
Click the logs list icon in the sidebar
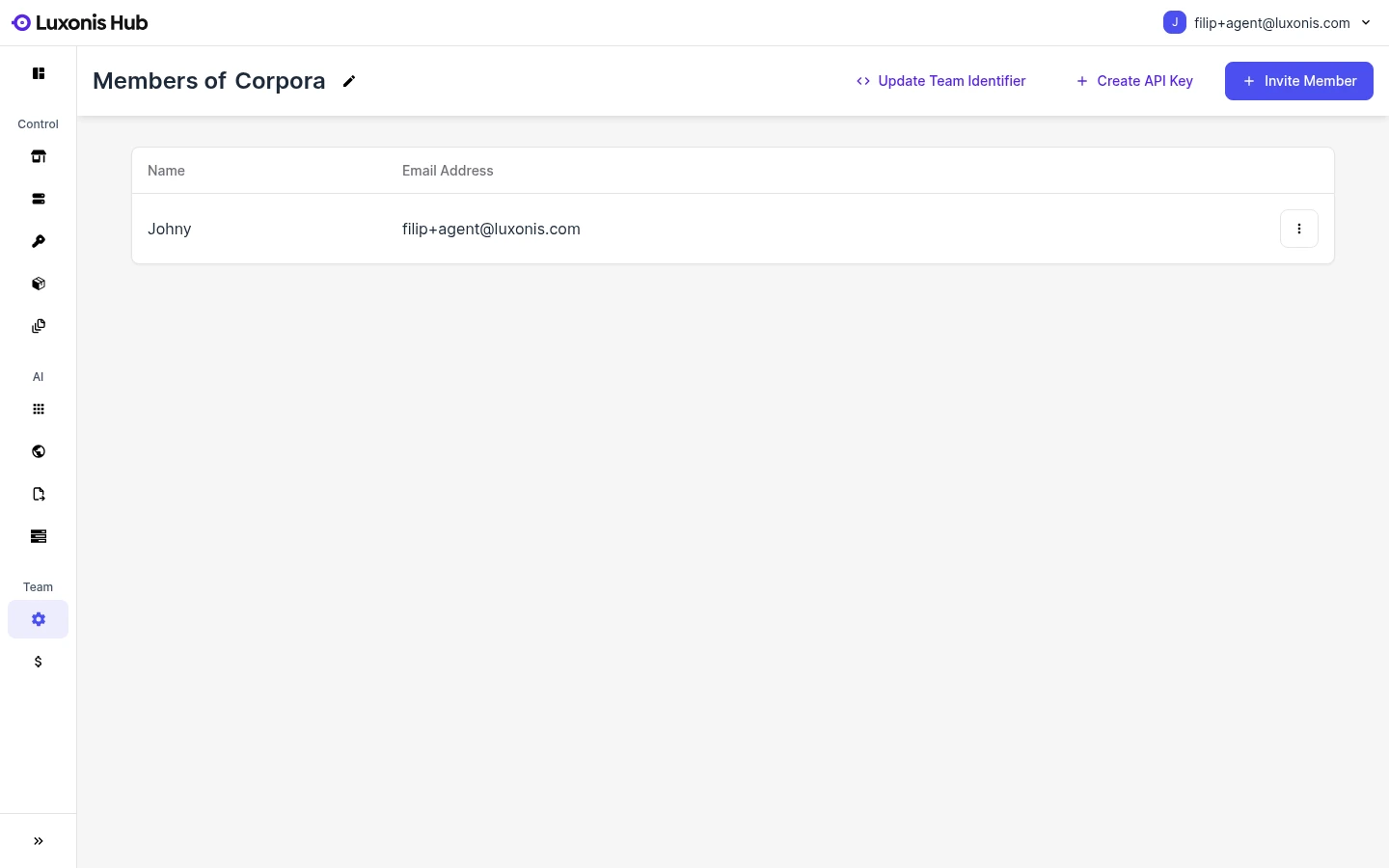tap(39, 536)
